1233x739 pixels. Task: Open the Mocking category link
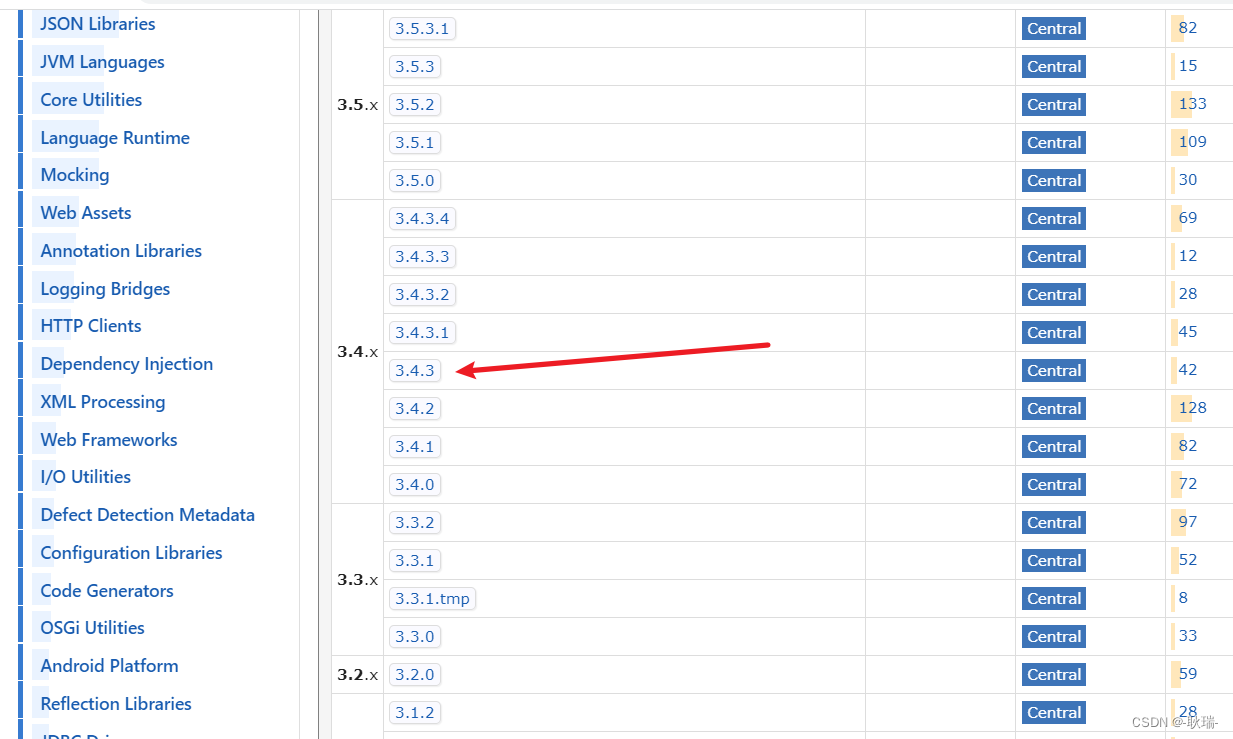pos(75,175)
